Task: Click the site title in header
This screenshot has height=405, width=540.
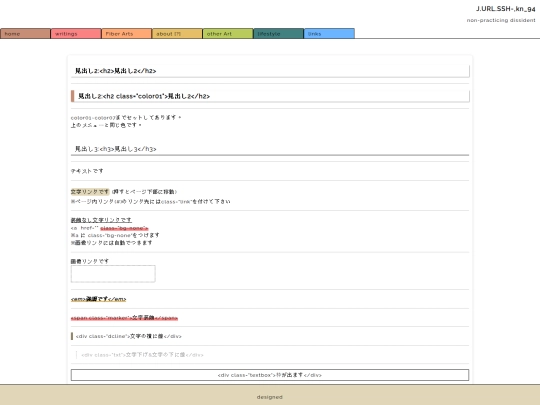Action: point(506,9)
